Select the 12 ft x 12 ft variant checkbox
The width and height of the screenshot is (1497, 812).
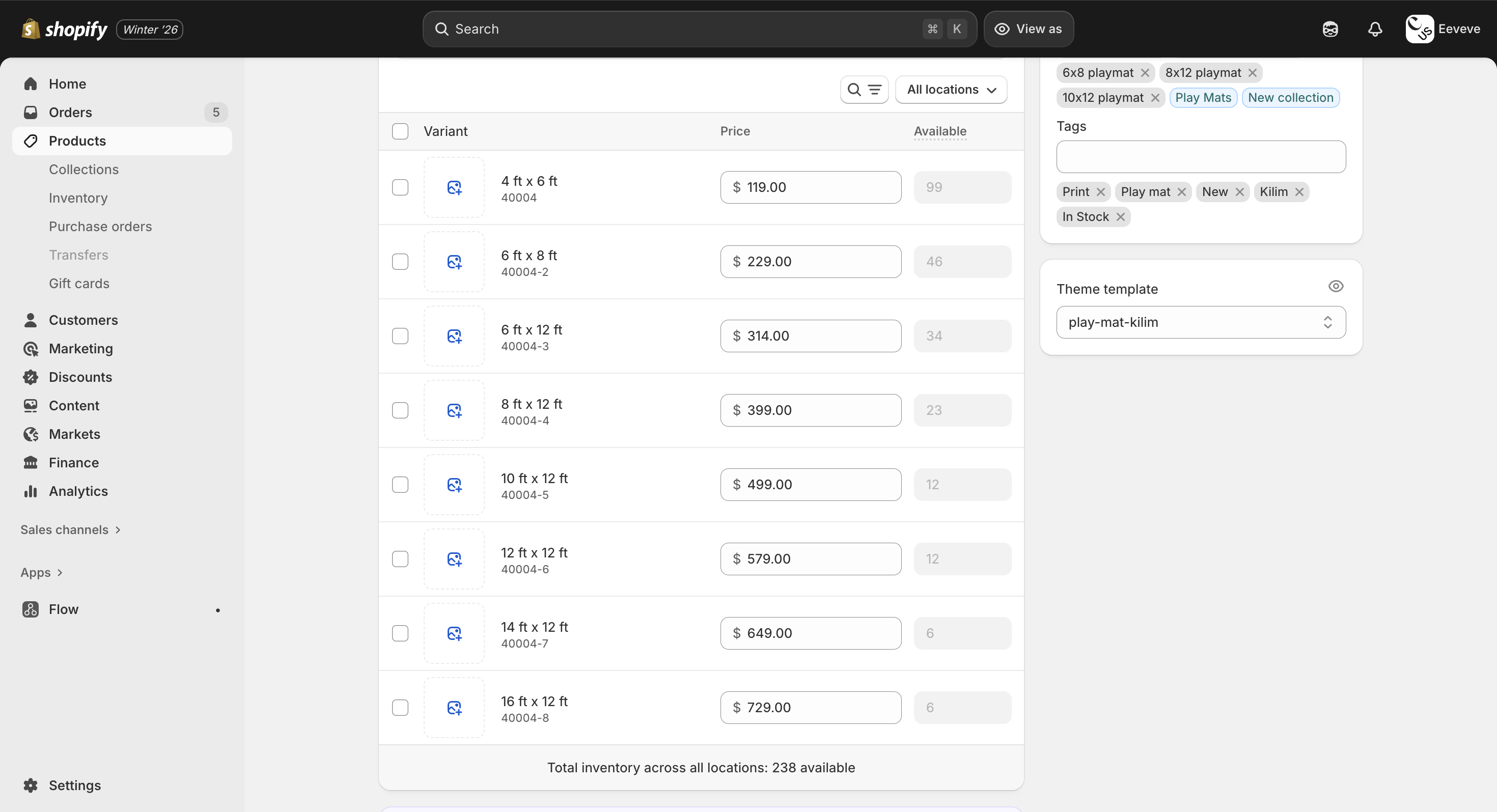click(400, 559)
